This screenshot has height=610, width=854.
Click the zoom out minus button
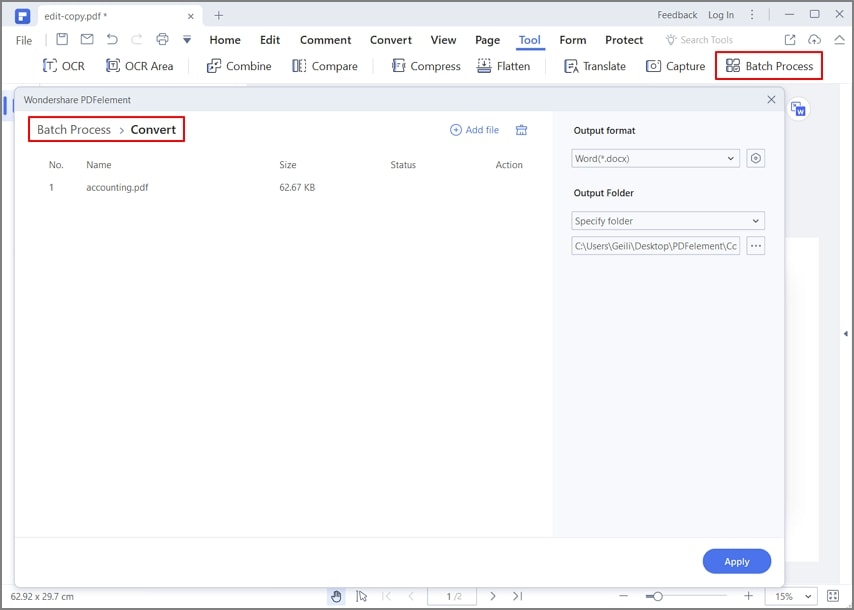click(x=624, y=596)
